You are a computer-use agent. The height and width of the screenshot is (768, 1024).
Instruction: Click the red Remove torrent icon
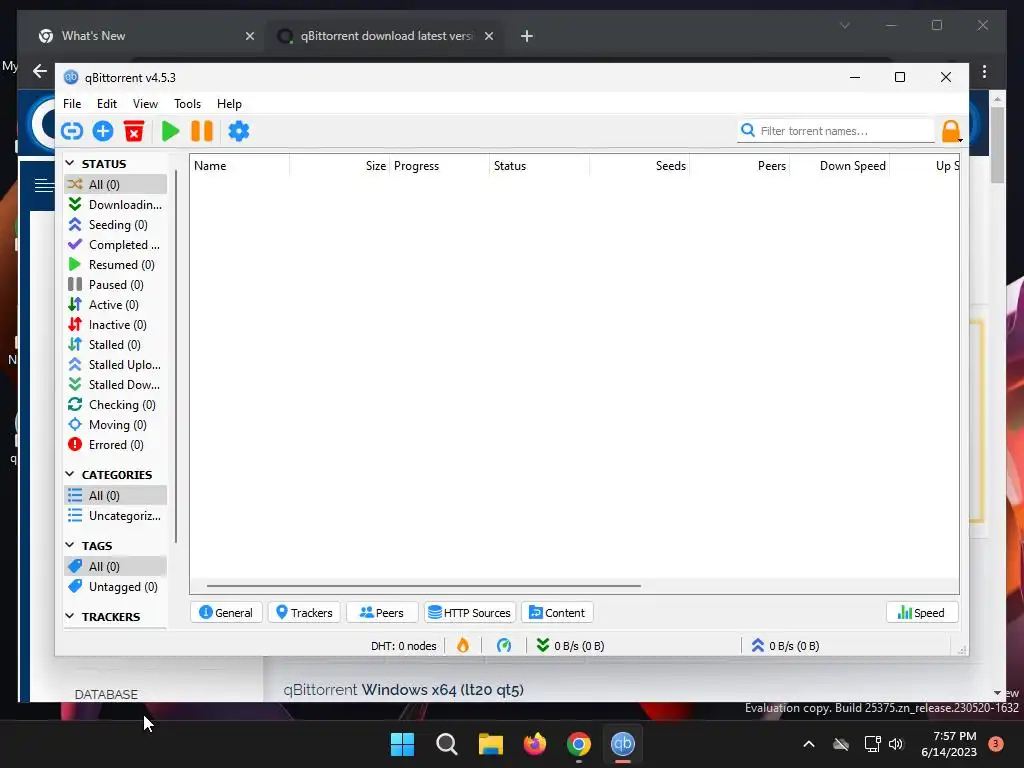coord(134,131)
